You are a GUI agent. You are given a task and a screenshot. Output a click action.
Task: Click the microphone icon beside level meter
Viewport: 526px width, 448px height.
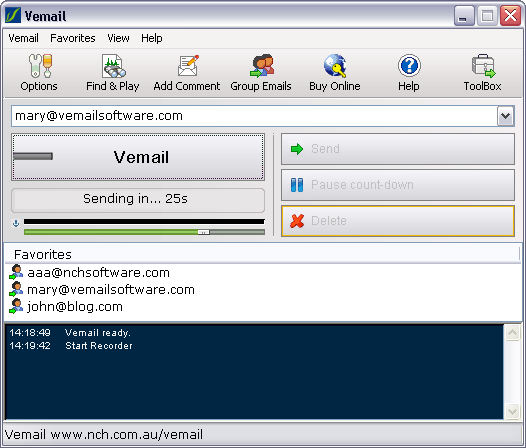pyautogui.click(x=16, y=223)
